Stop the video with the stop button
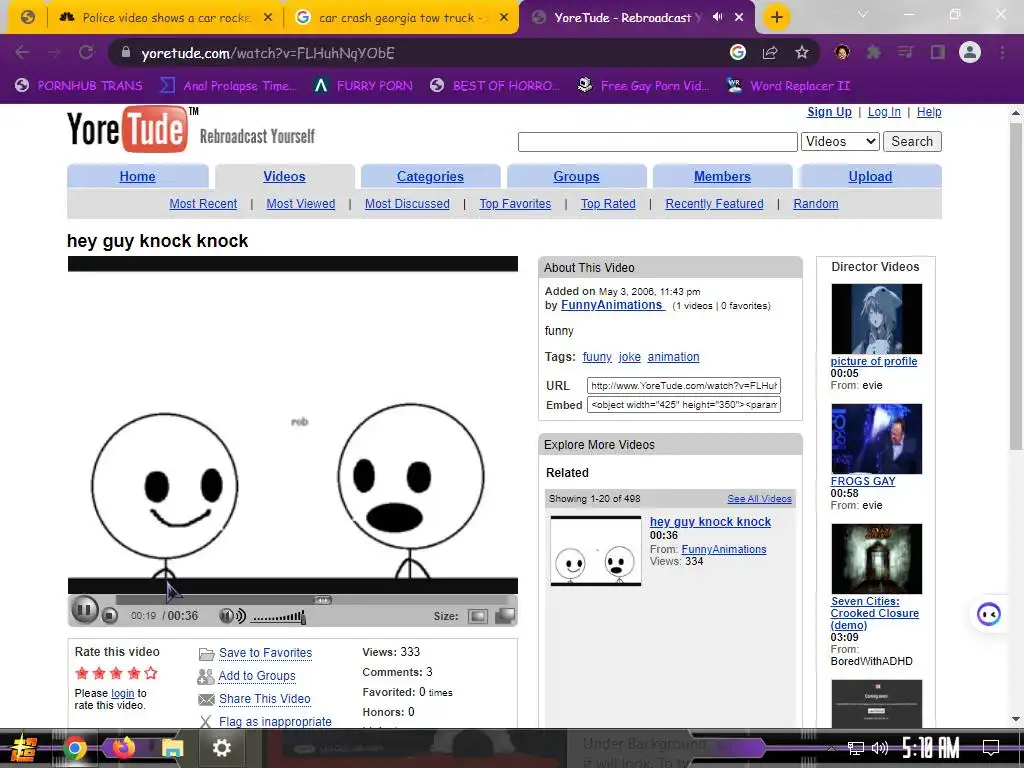 [110, 615]
